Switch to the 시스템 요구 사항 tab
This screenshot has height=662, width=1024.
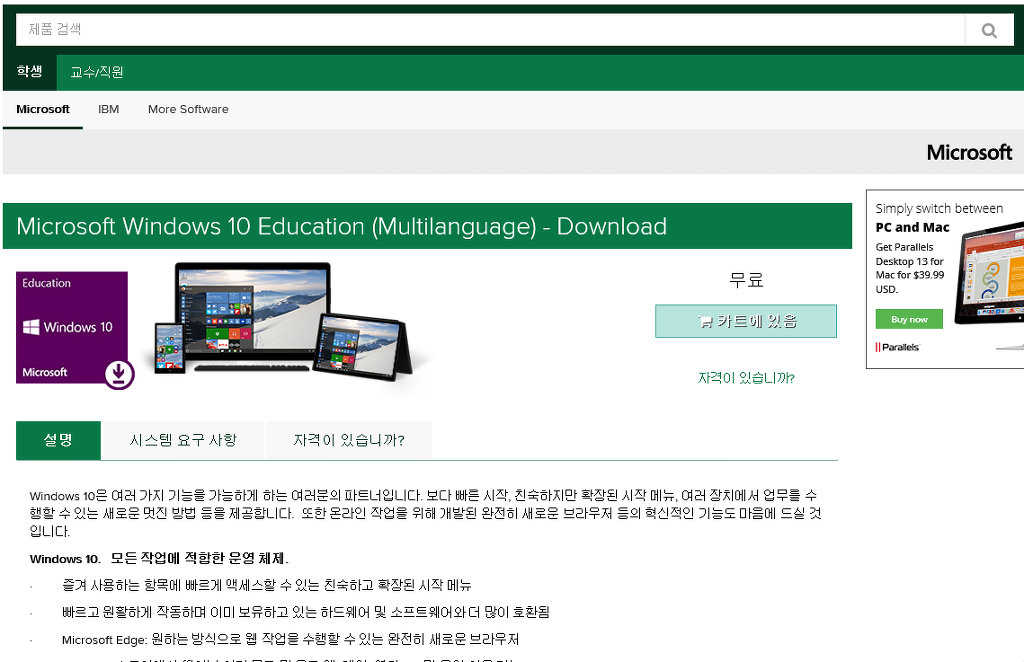point(183,440)
